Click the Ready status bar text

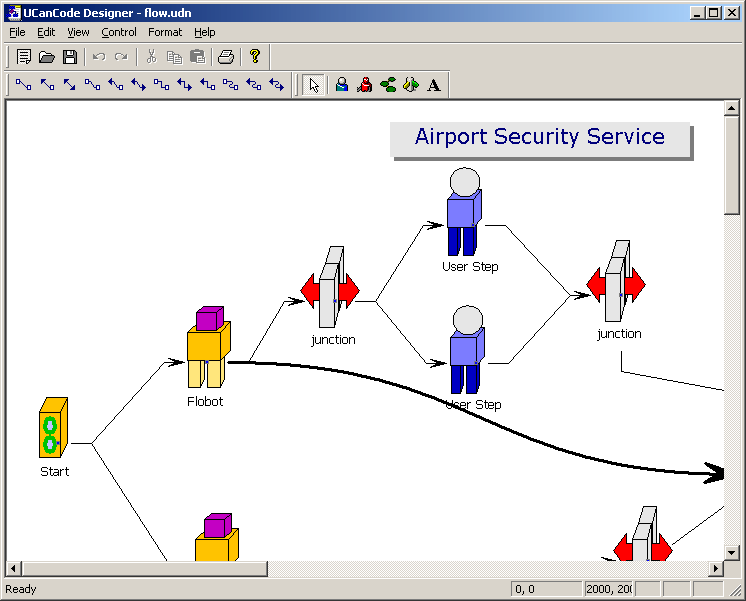pos(21,589)
